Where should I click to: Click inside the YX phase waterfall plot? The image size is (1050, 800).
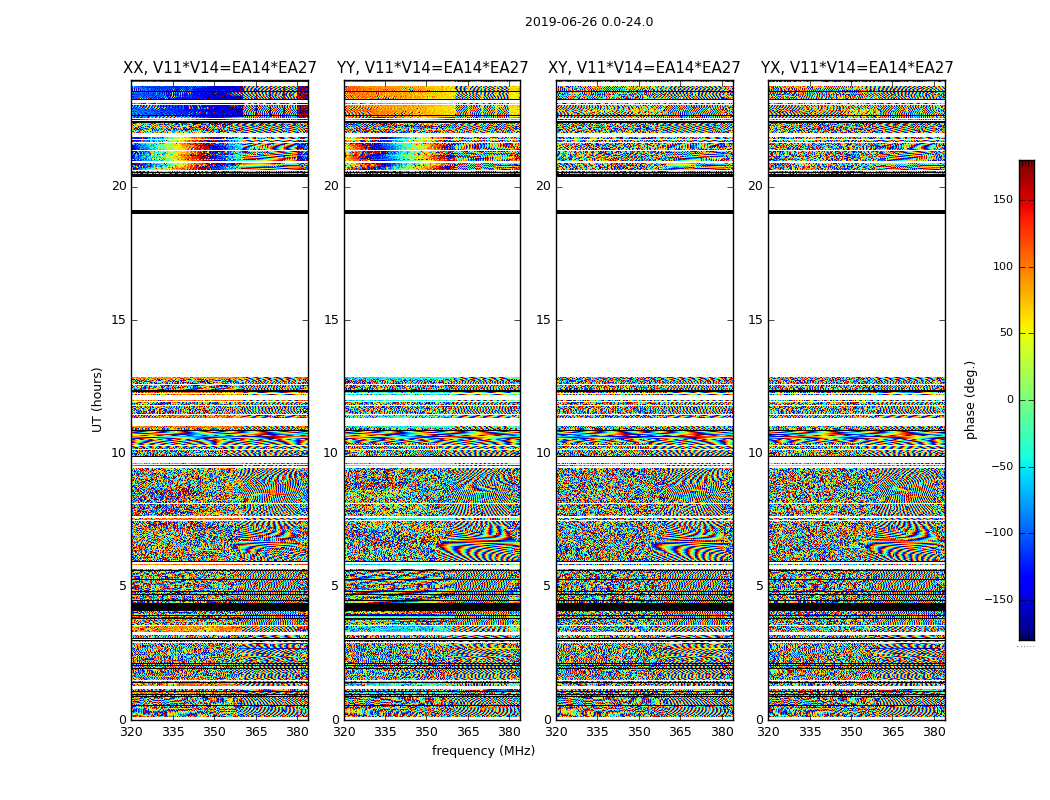click(x=856, y=400)
